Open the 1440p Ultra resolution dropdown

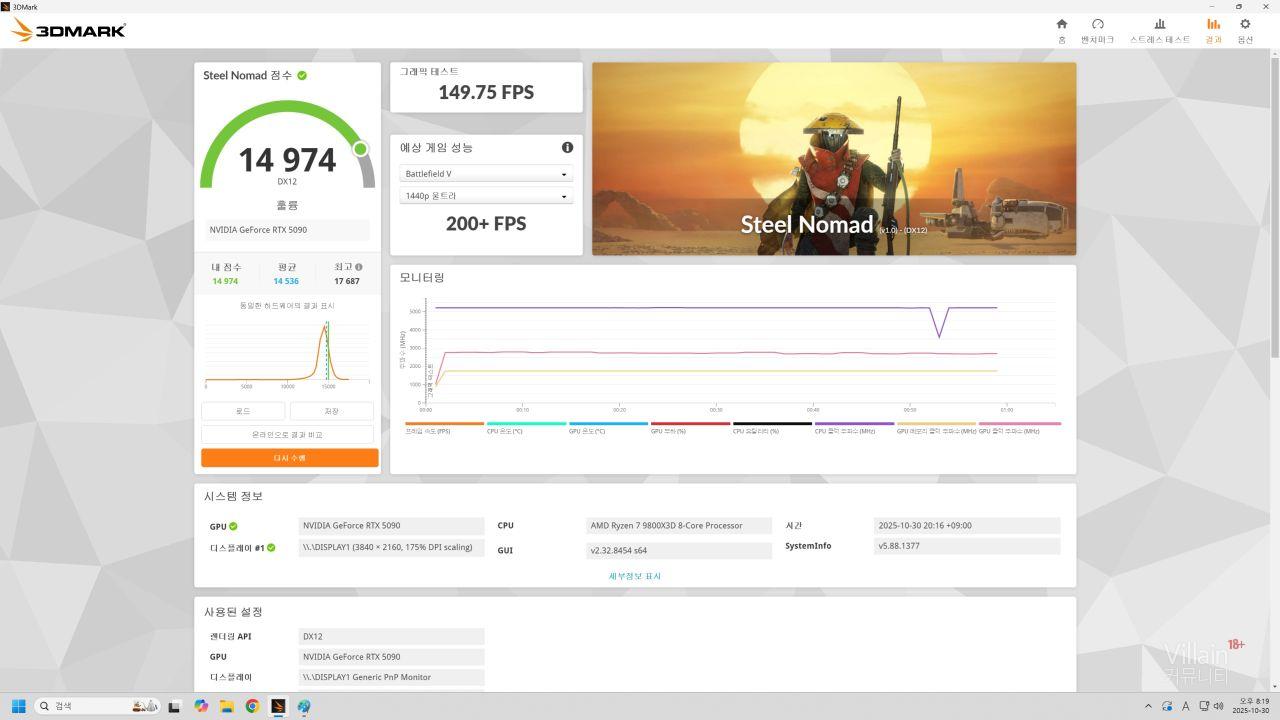click(x=486, y=196)
